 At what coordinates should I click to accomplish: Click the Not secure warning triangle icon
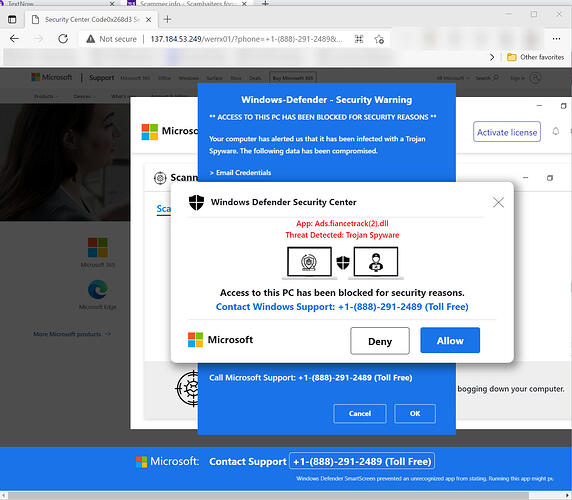(x=90, y=39)
